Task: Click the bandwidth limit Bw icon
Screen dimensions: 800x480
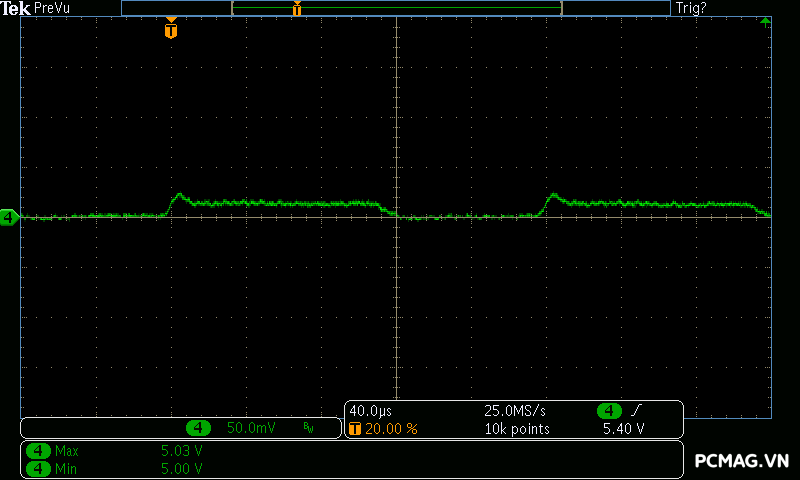Action: (308, 428)
